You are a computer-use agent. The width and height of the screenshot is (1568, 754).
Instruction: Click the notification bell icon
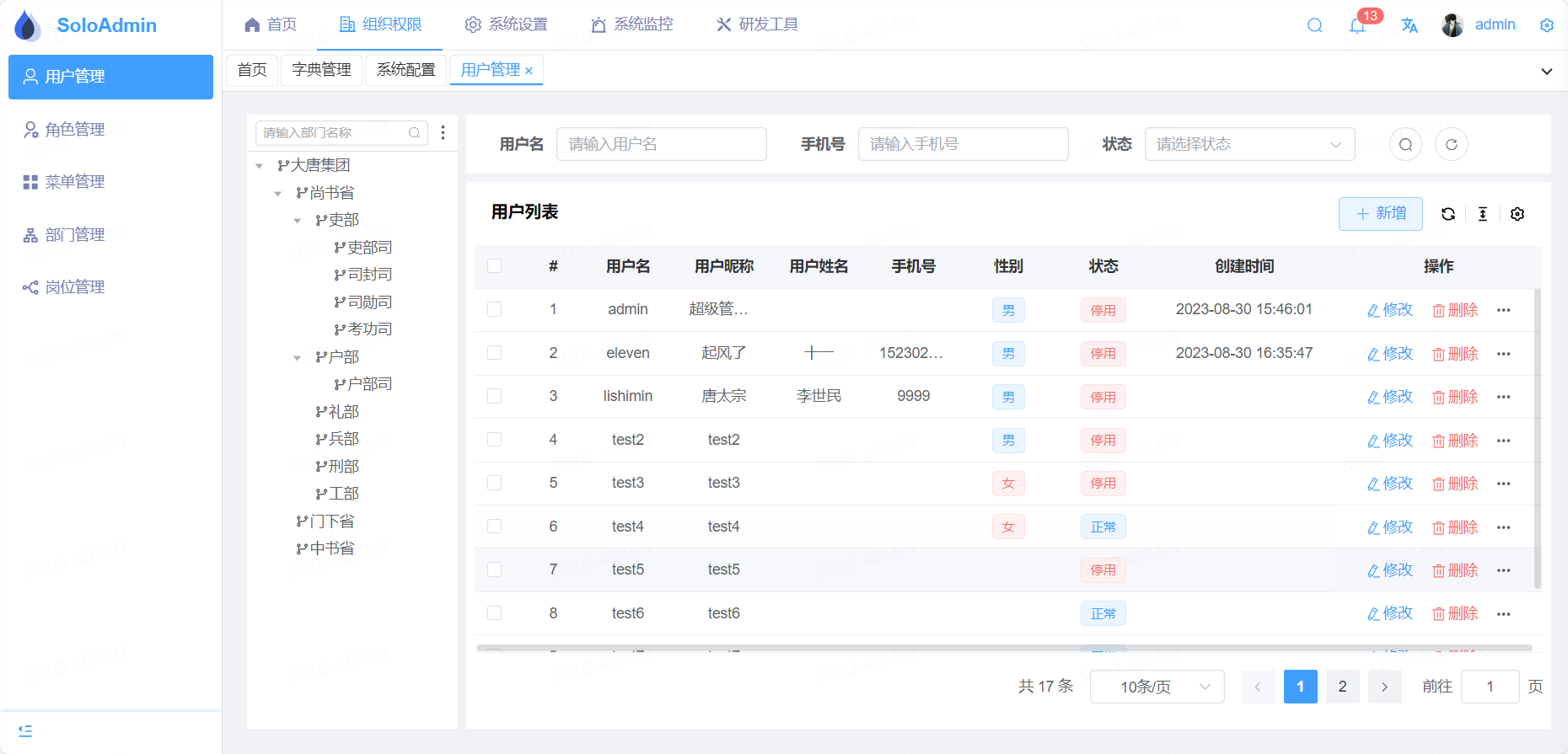click(1357, 26)
